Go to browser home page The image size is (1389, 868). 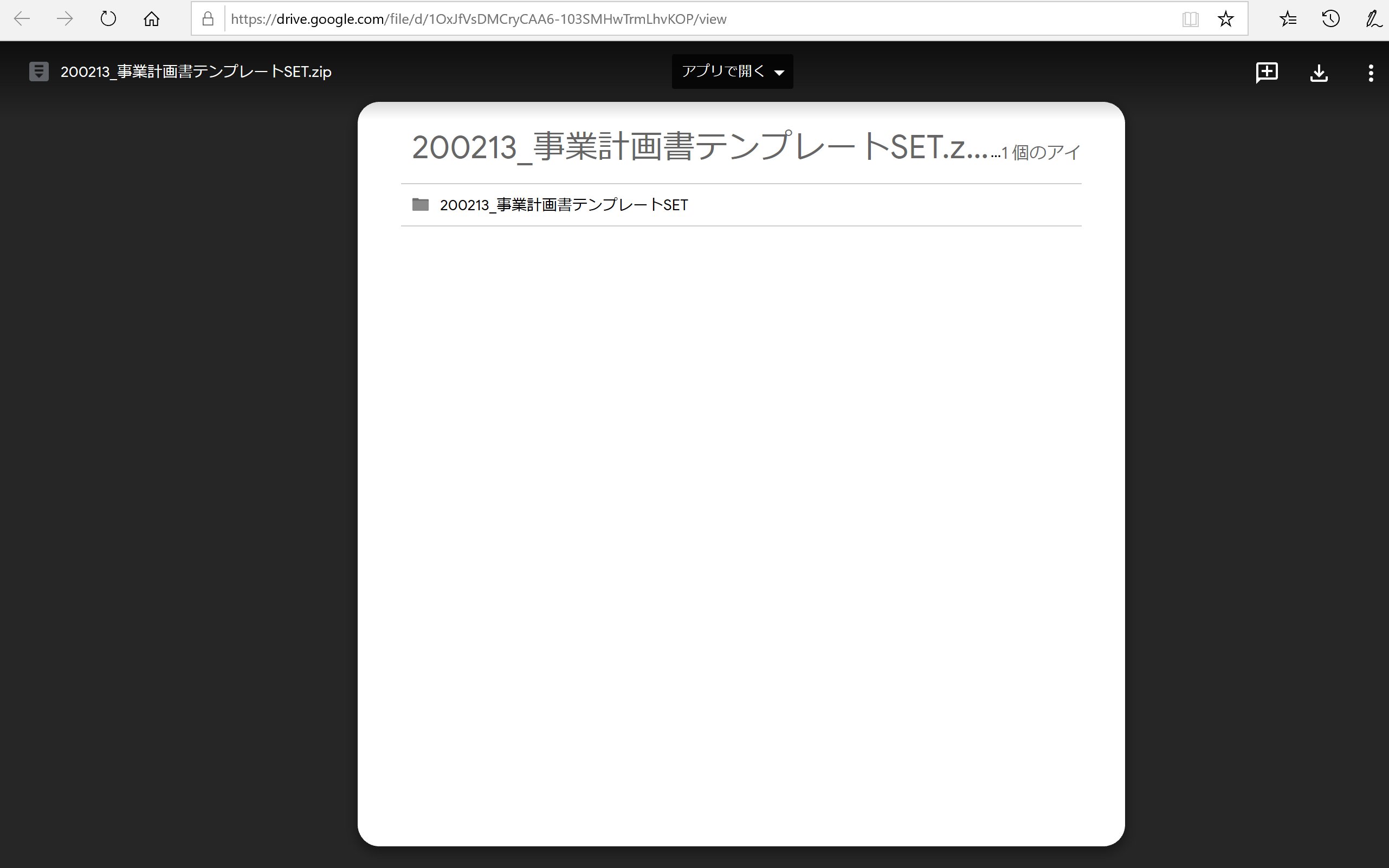pos(152,19)
